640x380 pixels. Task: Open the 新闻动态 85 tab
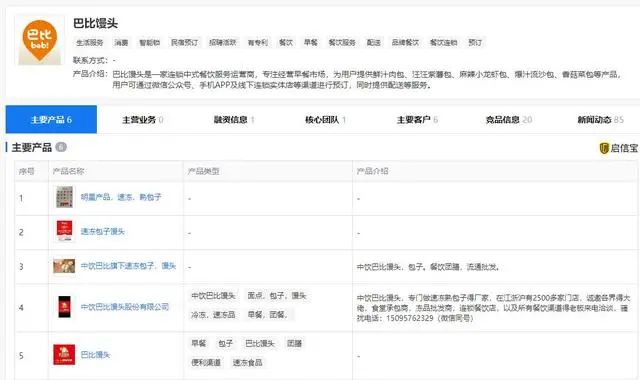click(x=600, y=120)
